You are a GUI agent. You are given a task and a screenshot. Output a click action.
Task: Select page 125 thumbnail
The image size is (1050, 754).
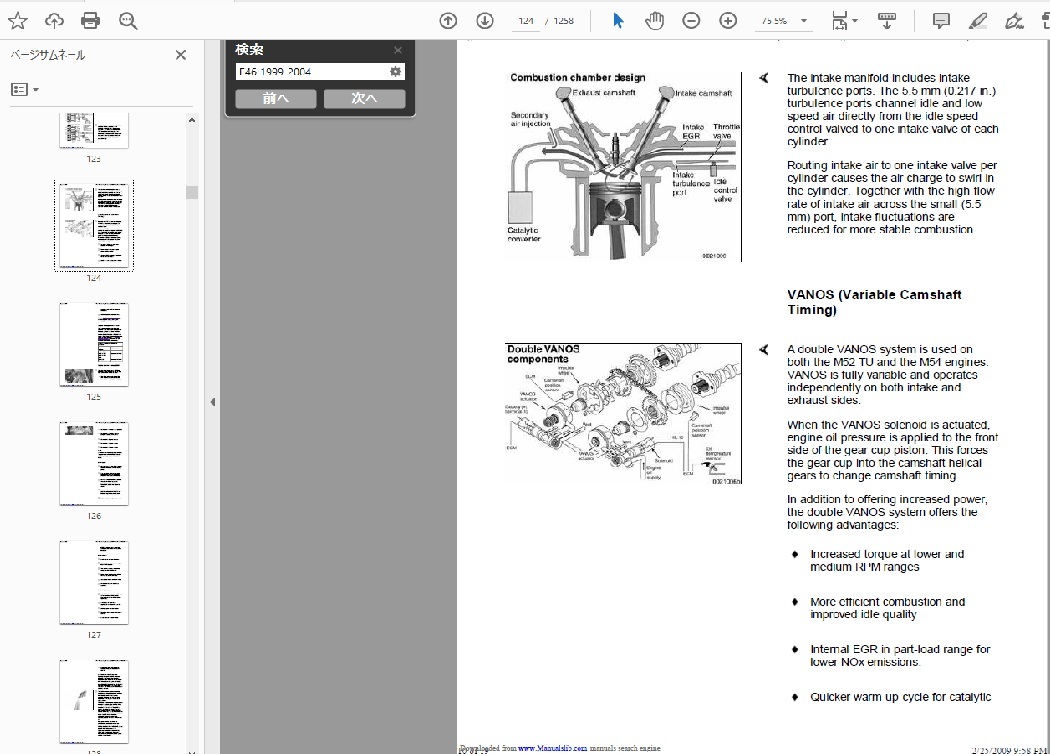94,344
